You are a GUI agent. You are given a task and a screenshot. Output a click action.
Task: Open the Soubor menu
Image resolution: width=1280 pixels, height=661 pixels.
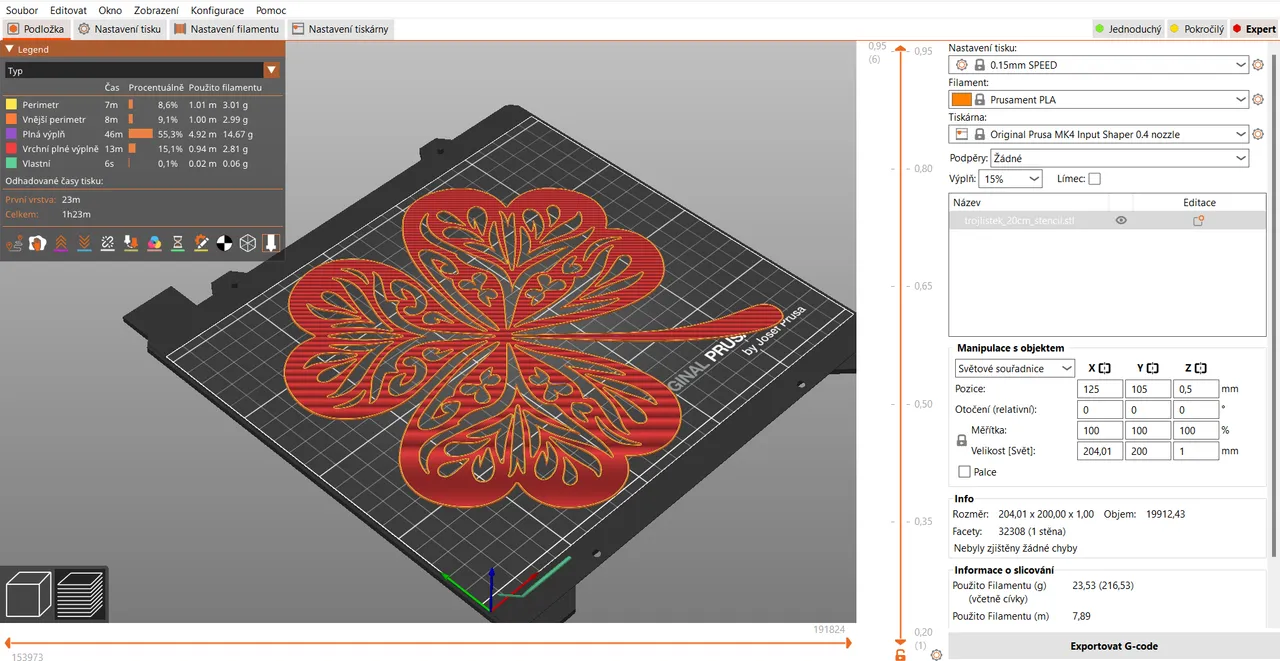(22, 10)
